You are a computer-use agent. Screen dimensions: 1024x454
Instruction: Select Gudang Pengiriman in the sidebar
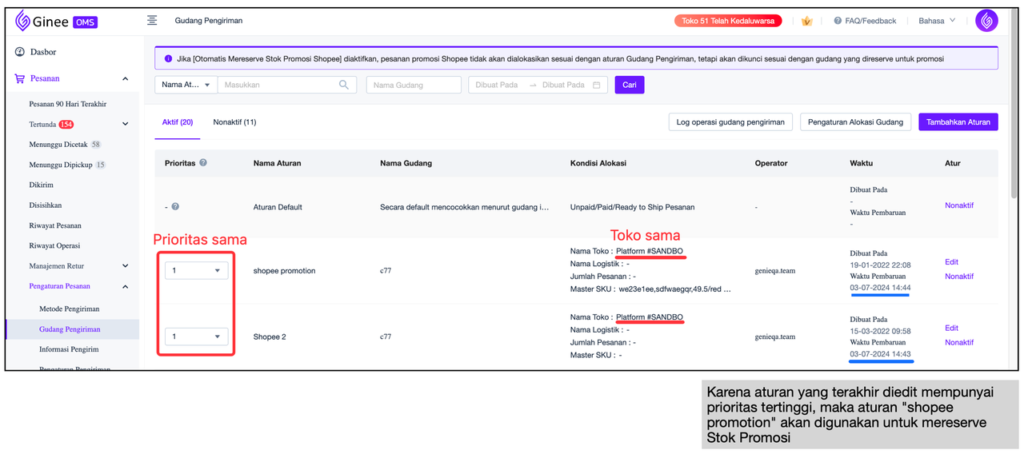[70, 329]
